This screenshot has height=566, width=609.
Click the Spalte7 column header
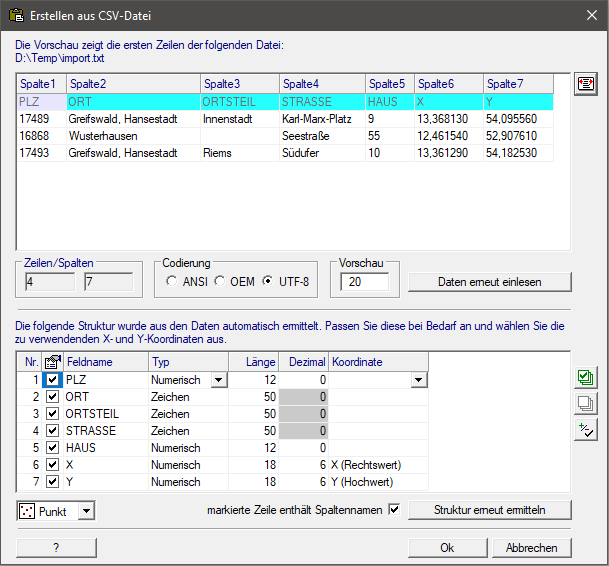coord(519,84)
